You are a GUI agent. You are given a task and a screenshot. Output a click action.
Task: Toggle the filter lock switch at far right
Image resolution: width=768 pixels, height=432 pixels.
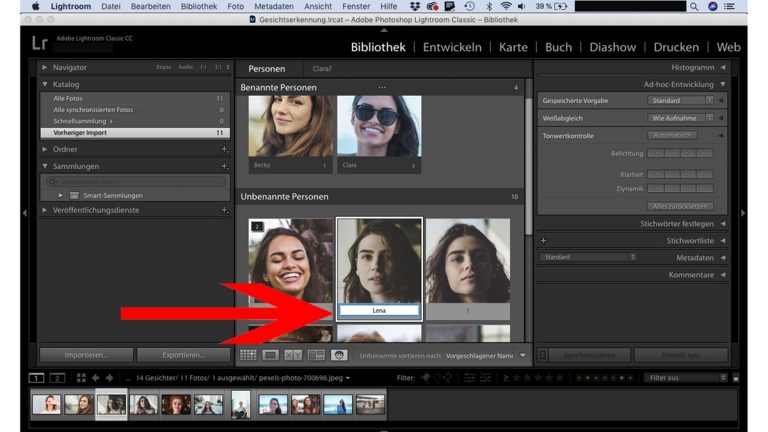pyautogui.click(x=736, y=378)
